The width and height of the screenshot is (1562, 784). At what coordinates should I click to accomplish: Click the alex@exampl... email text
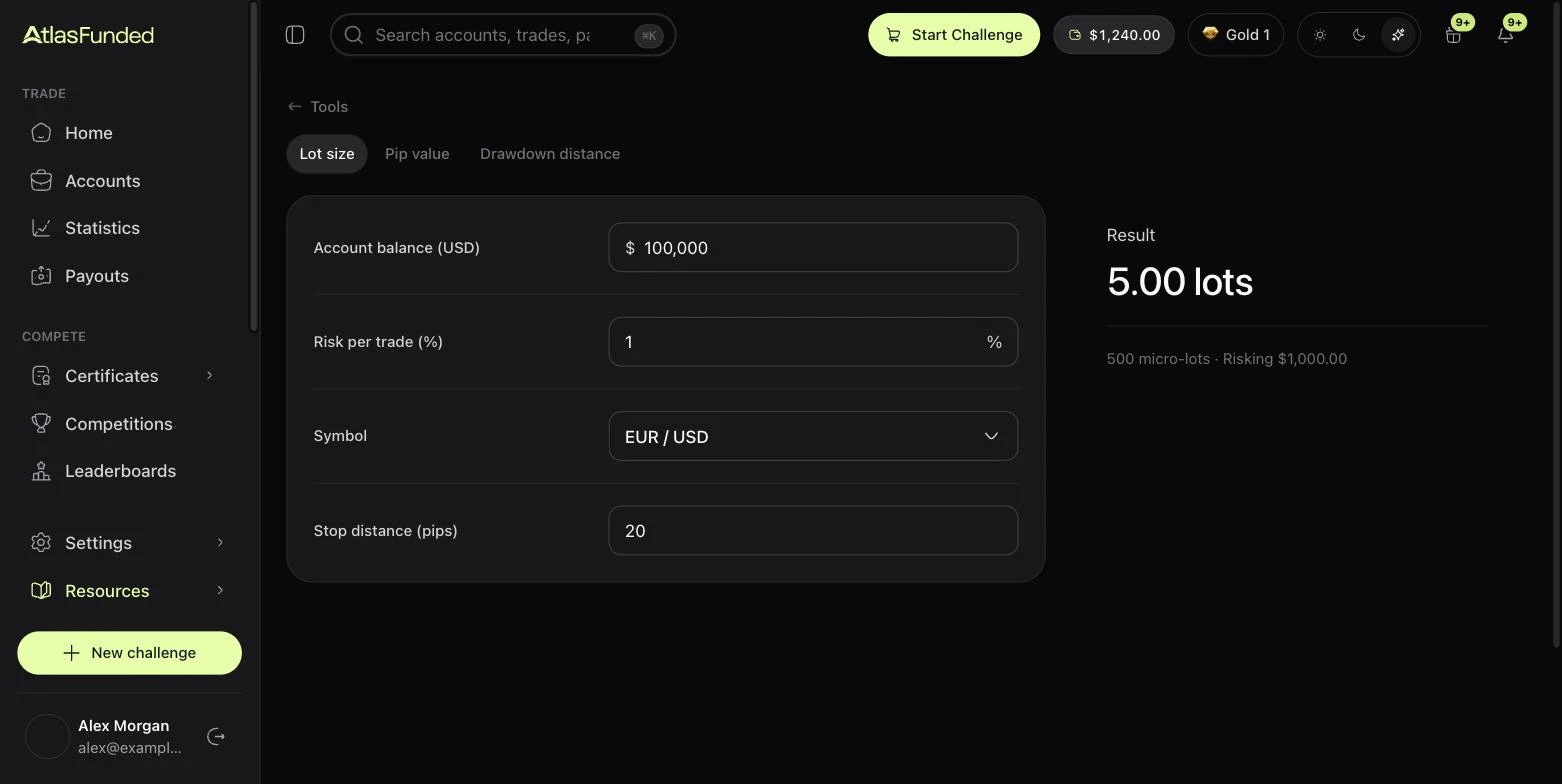pyautogui.click(x=130, y=748)
